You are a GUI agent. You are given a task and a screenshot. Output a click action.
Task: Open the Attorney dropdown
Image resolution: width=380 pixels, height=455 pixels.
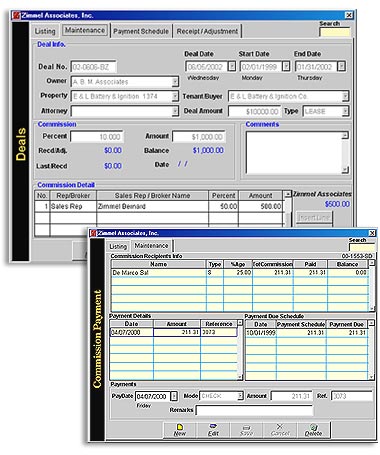(175, 111)
